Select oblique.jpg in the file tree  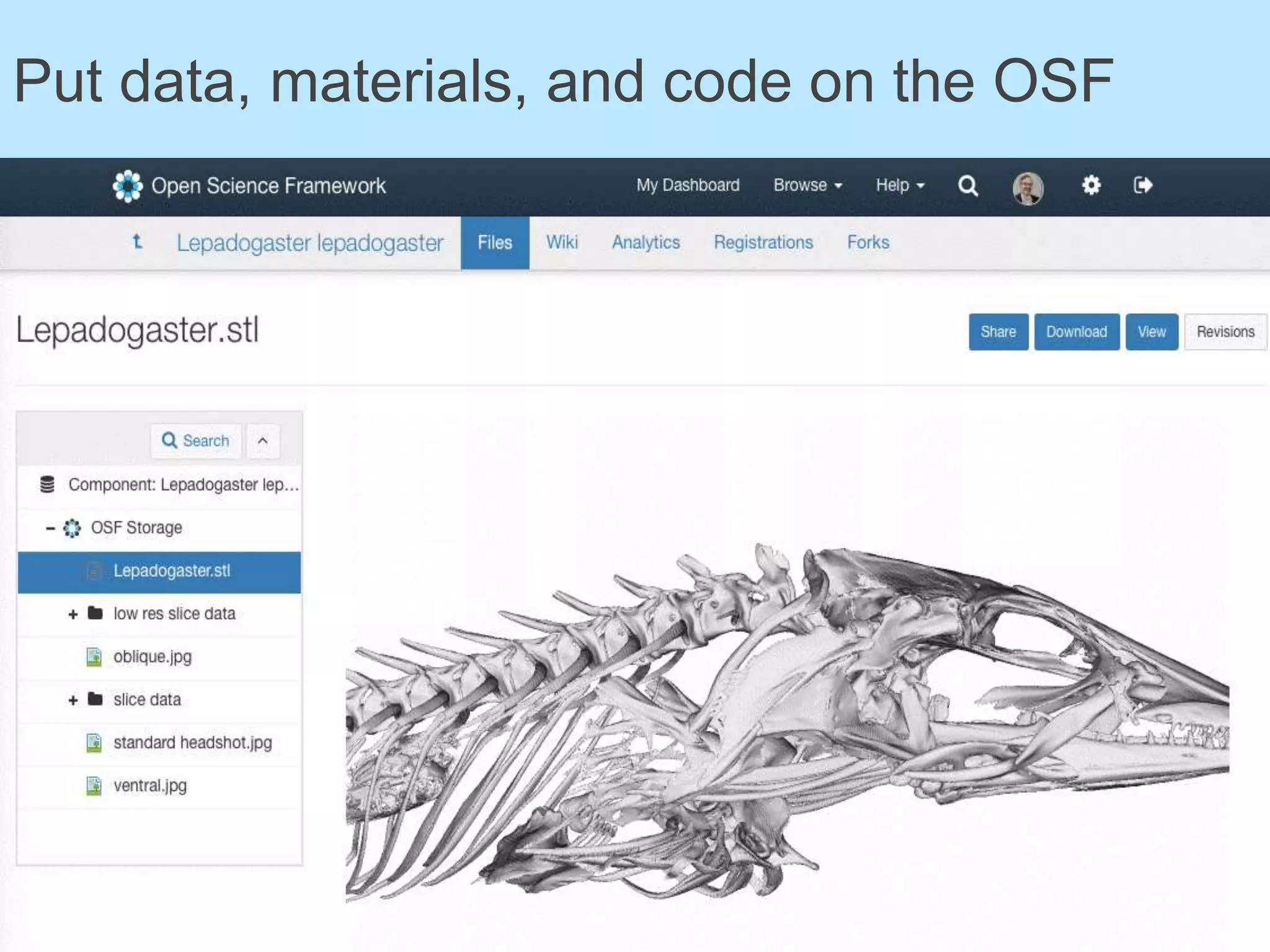[153, 657]
